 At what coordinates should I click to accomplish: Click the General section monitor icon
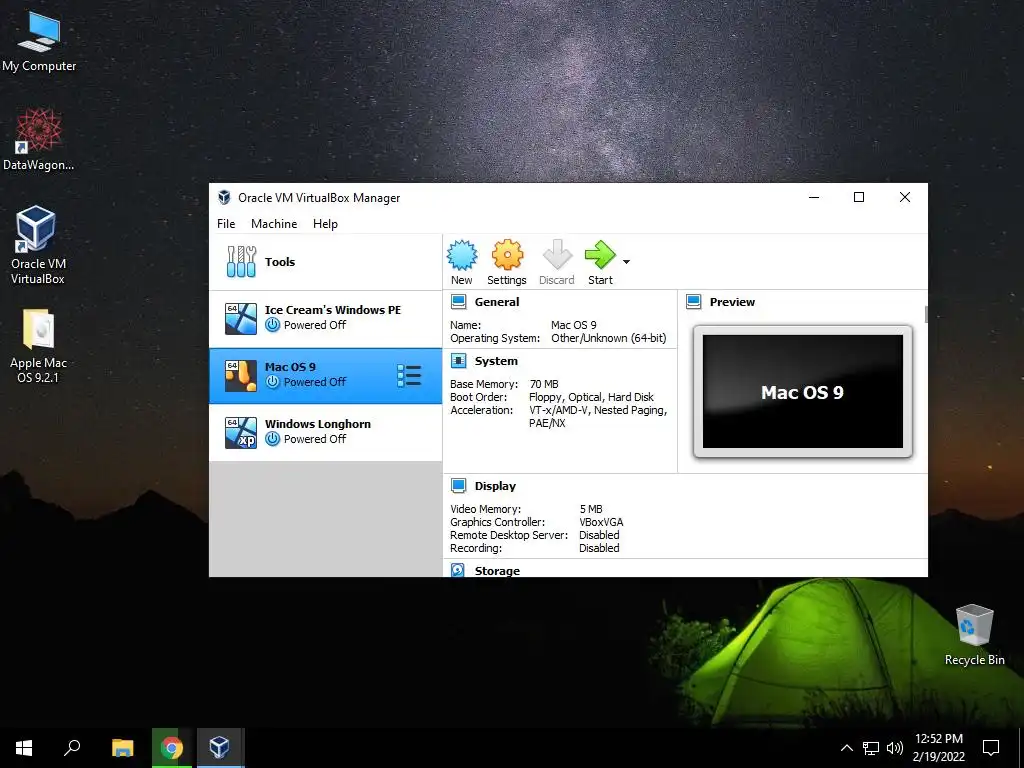tap(458, 302)
